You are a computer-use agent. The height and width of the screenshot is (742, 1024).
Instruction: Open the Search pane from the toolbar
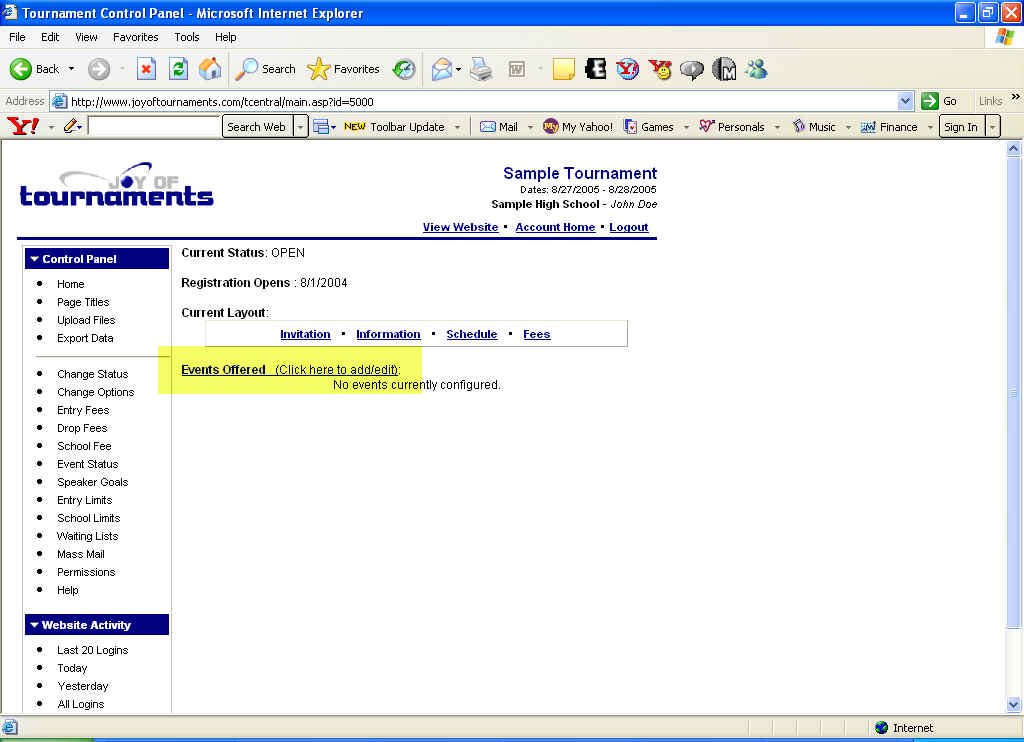[x=266, y=69]
